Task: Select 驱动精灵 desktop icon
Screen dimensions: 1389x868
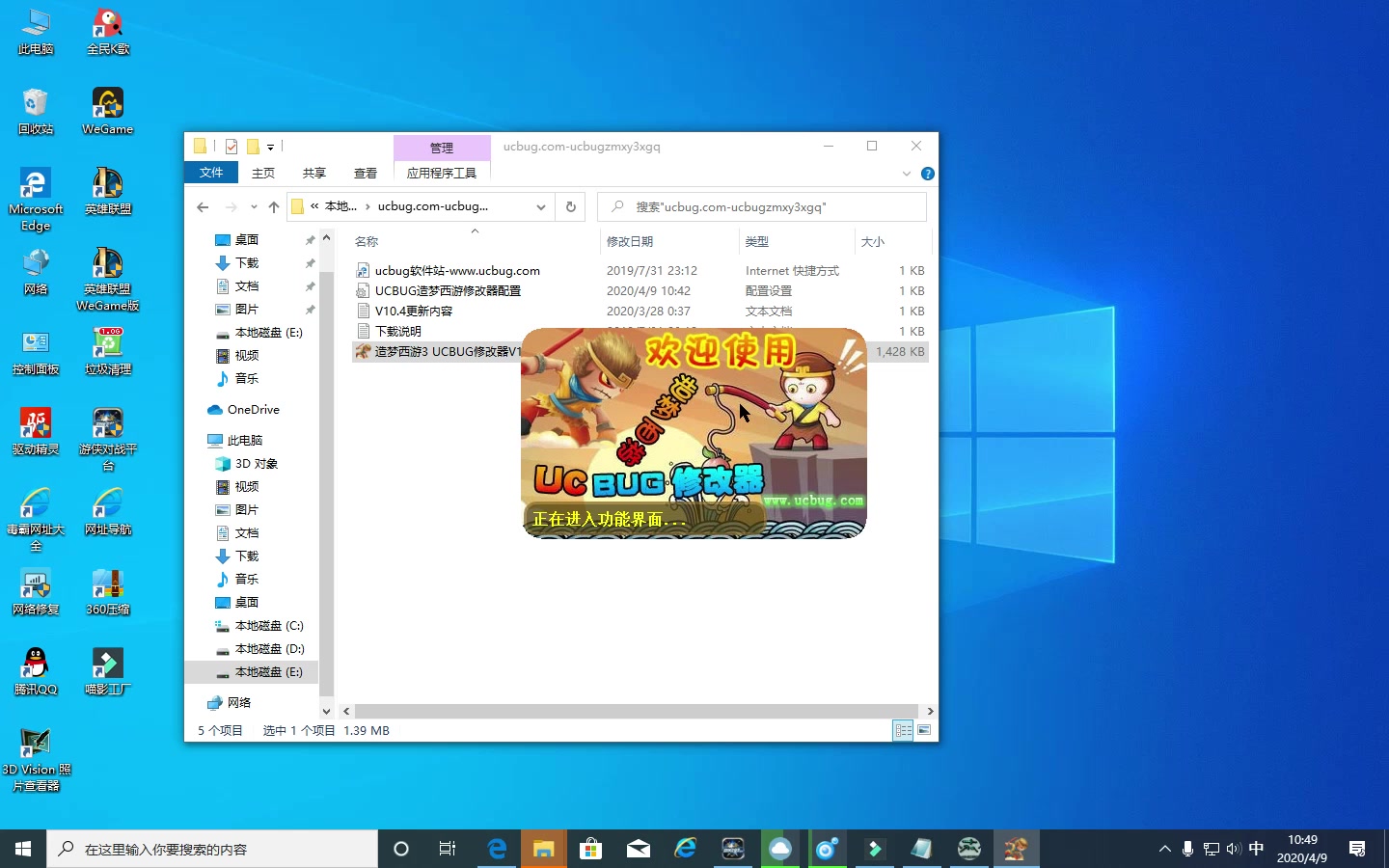Action: (36, 432)
